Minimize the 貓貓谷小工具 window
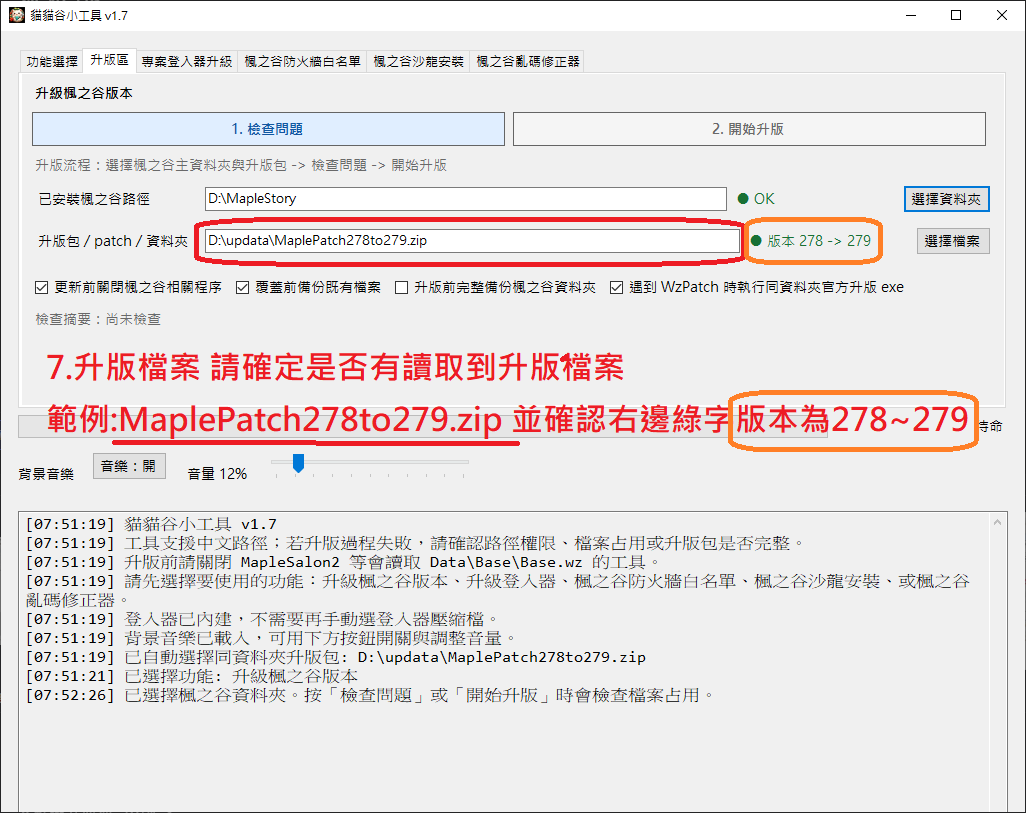This screenshot has width=1026, height=813. pyautogui.click(x=911, y=15)
